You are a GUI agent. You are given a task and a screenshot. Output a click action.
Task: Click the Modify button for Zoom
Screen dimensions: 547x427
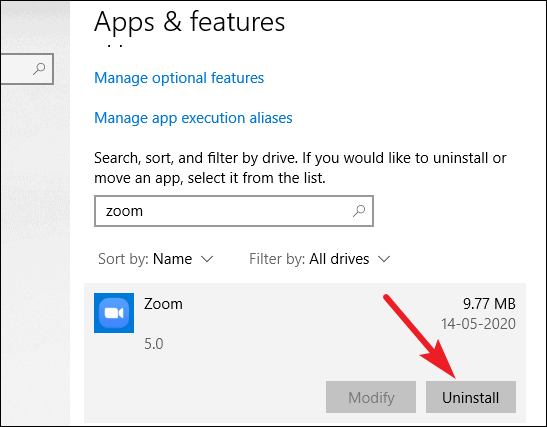(x=371, y=397)
